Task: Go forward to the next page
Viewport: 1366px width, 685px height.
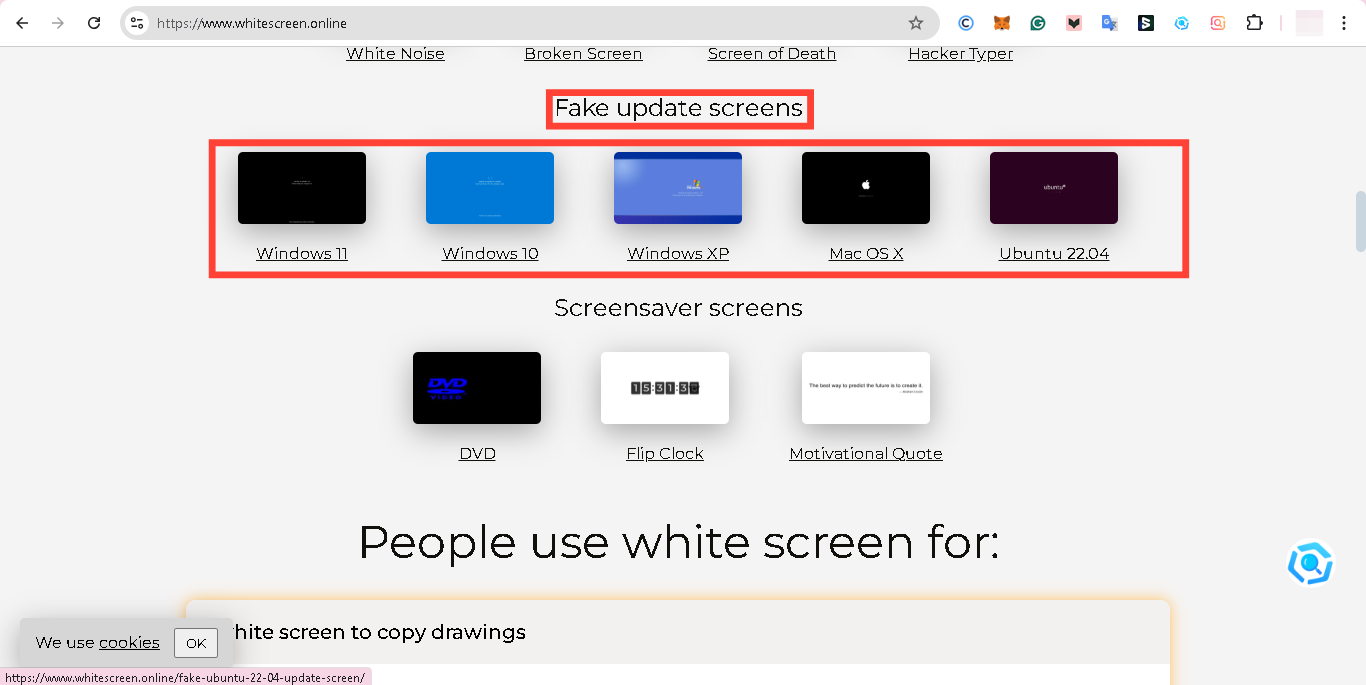Action: pos(58,23)
